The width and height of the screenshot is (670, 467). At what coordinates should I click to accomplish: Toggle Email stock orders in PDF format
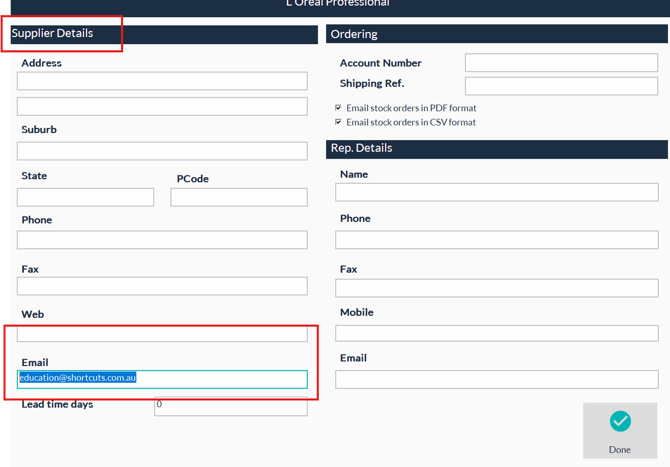(339, 108)
